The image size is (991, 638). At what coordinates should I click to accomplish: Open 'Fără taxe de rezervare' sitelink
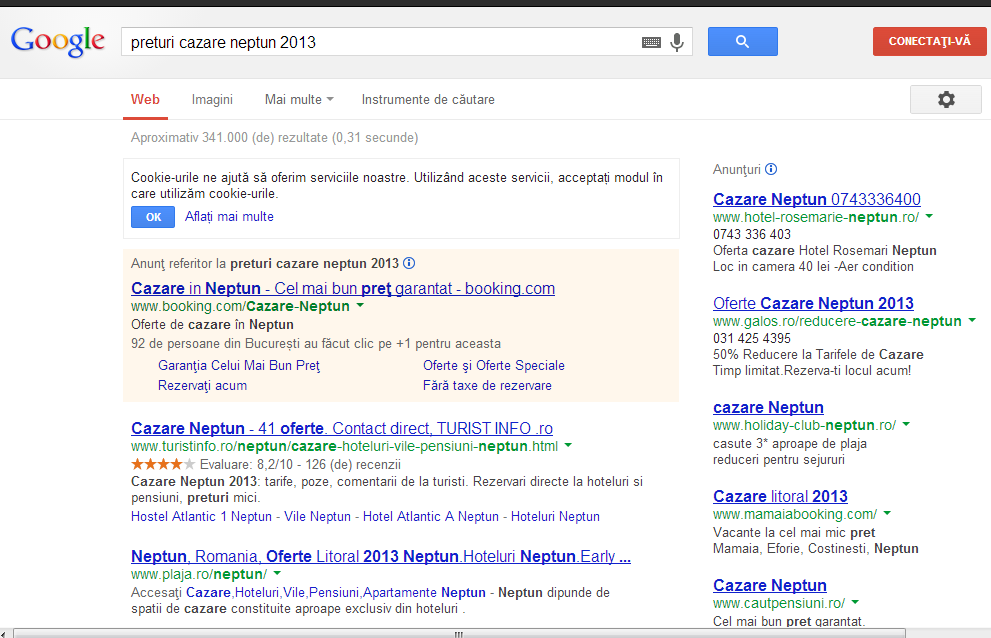(487, 386)
